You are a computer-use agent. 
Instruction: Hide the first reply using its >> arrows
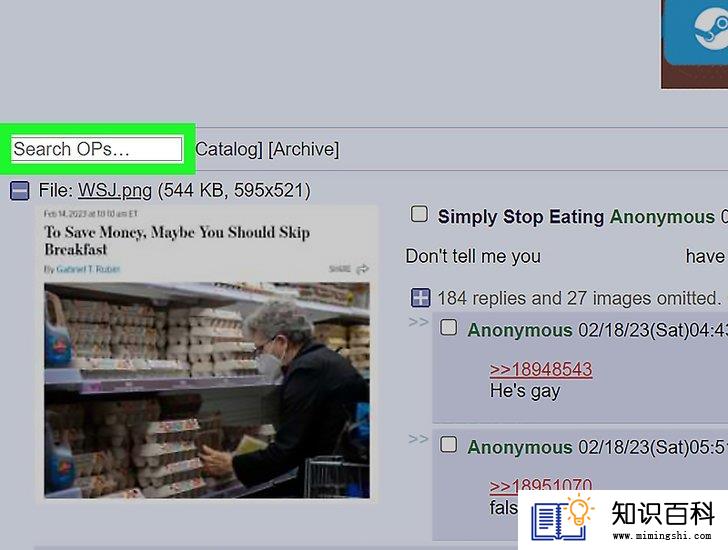[418, 322]
